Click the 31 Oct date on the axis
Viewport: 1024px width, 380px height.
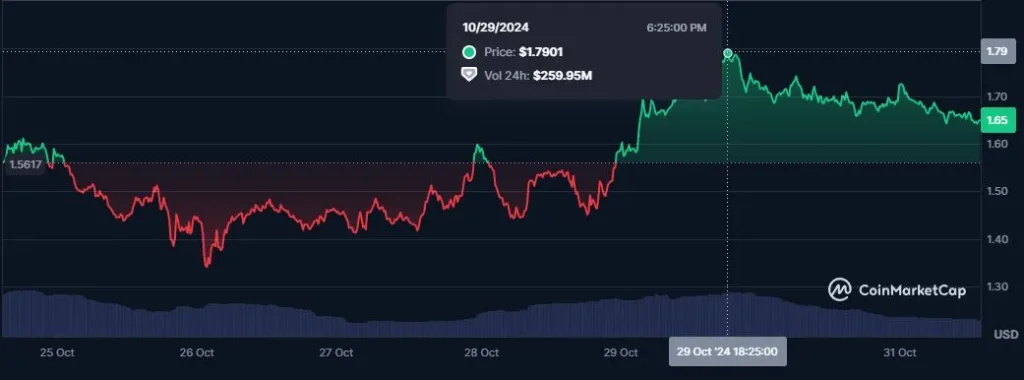coord(899,353)
